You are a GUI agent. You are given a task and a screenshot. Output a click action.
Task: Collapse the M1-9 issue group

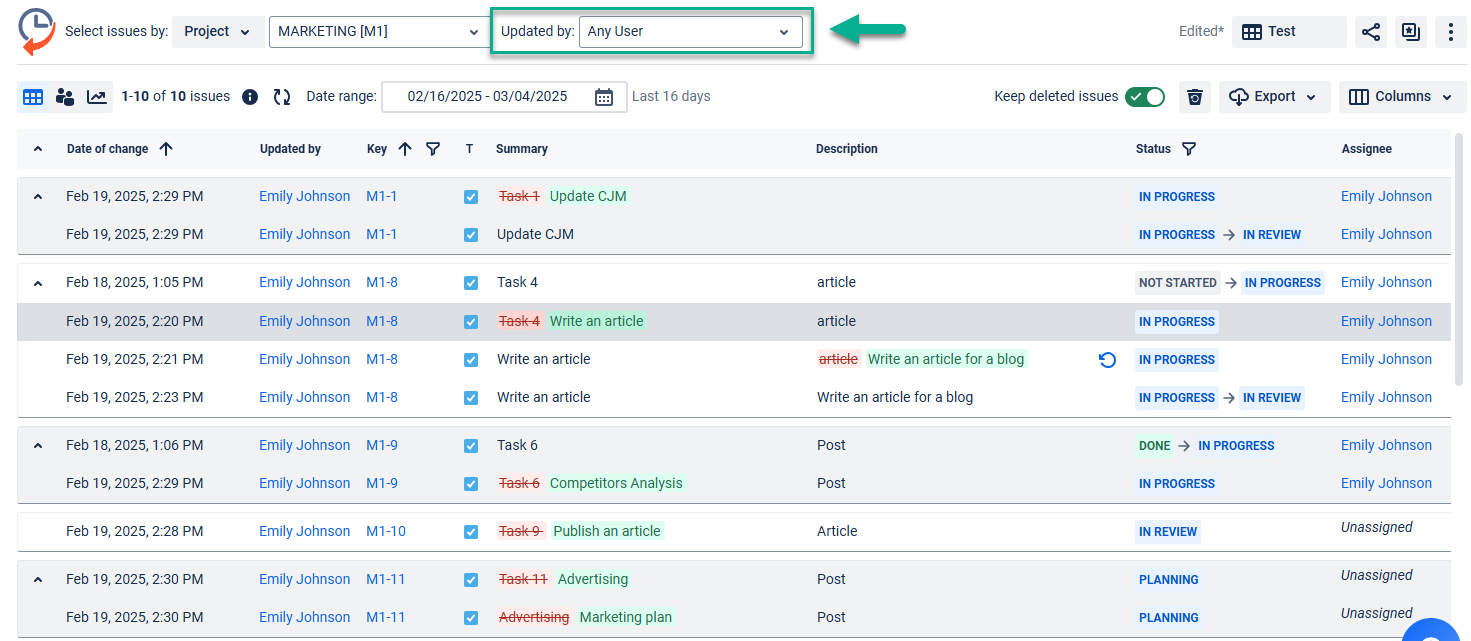tap(38, 446)
